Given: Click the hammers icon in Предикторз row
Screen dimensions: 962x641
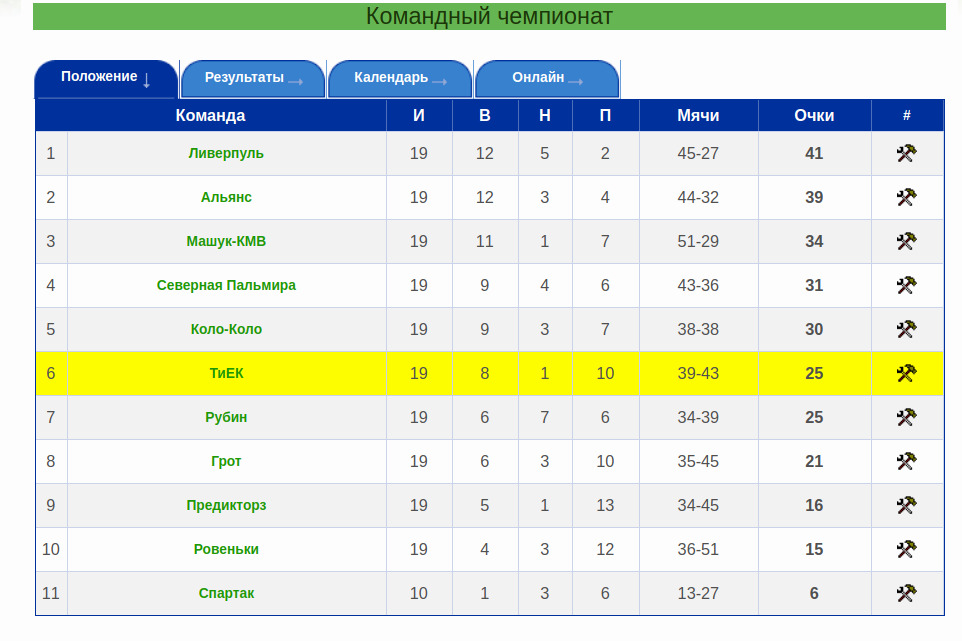Looking at the screenshot, I should tap(906, 506).
